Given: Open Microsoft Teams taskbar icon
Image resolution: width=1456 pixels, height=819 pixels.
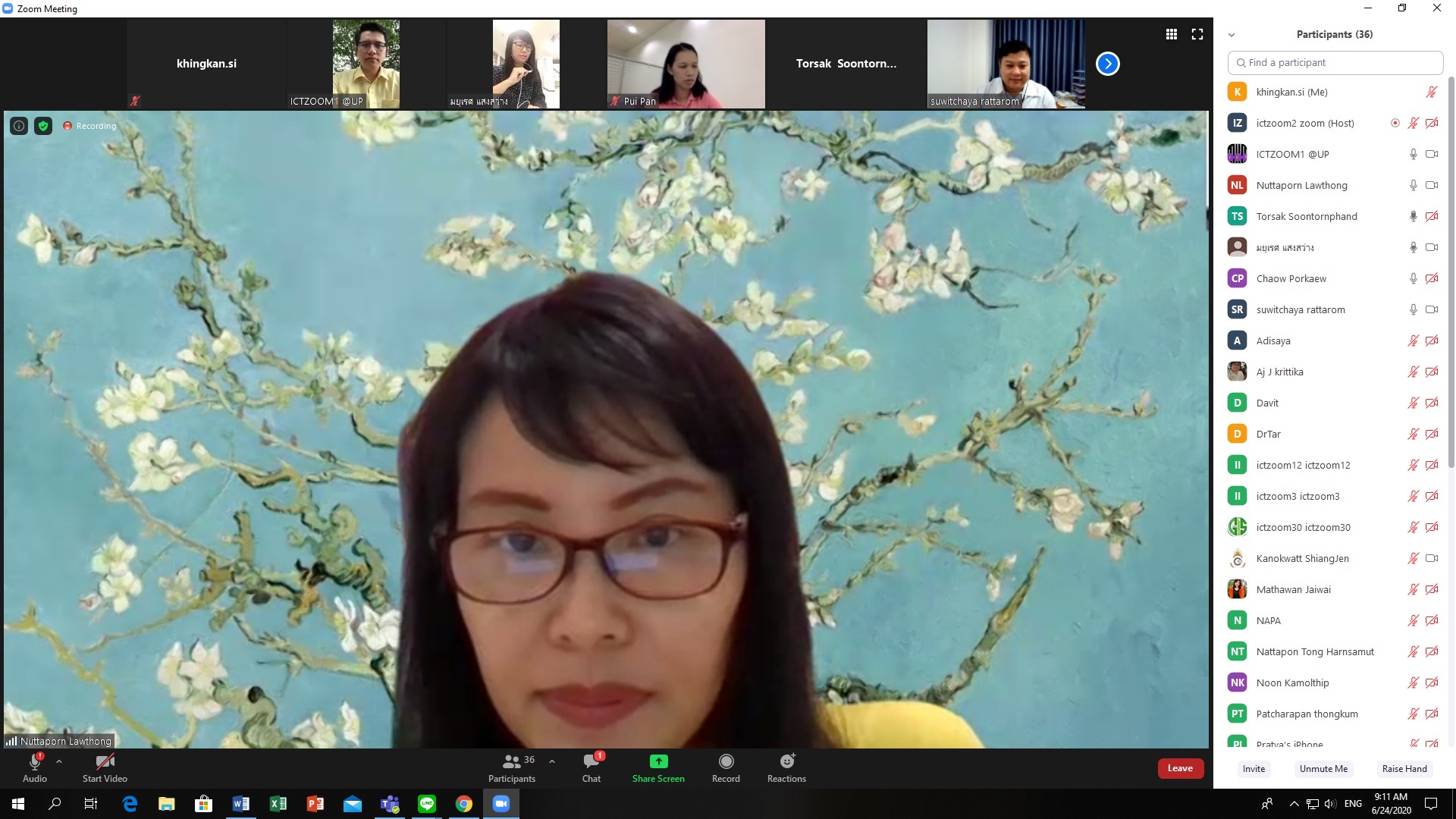Looking at the screenshot, I should [x=390, y=804].
